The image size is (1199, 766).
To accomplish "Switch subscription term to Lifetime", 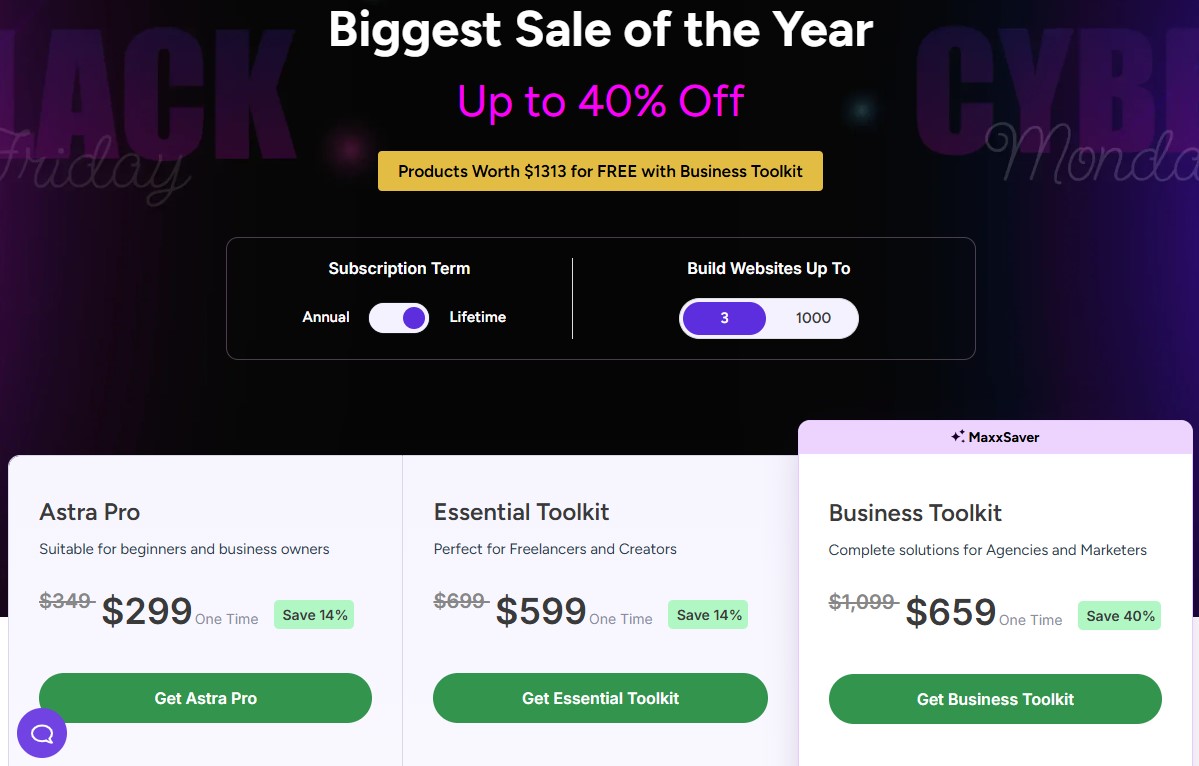I will 477,317.
